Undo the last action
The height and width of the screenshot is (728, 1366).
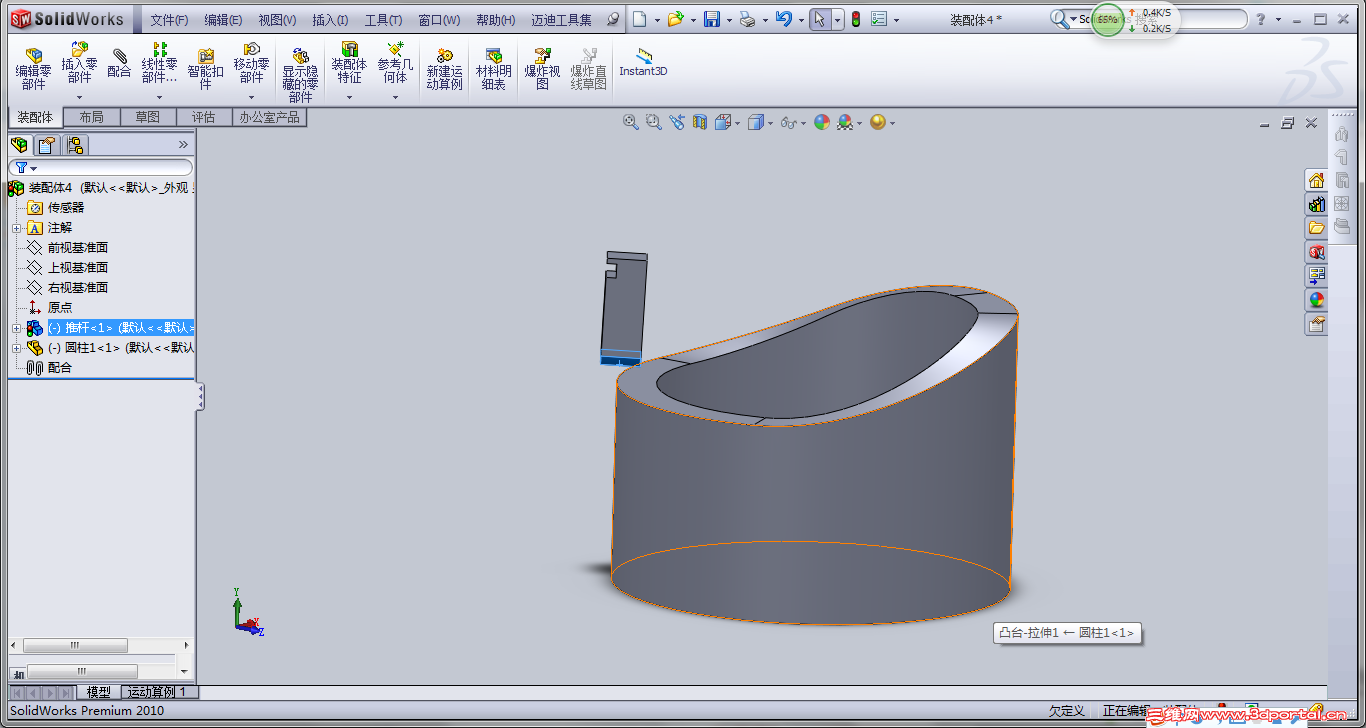click(783, 19)
